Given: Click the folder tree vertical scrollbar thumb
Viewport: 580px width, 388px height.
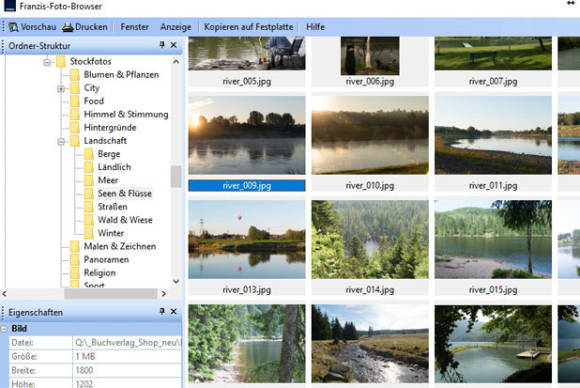Looking at the screenshot, I should click(x=176, y=176).
